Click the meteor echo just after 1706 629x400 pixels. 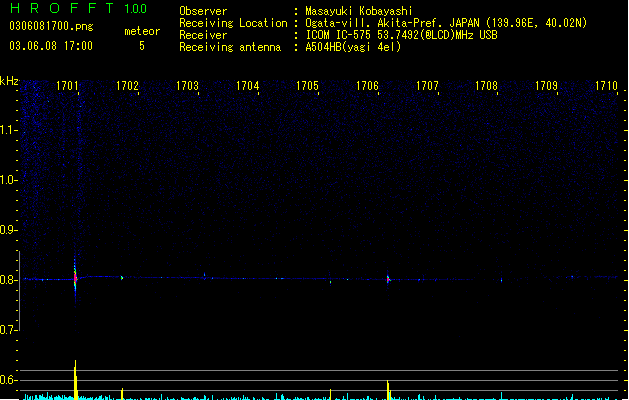pos(388,279)
